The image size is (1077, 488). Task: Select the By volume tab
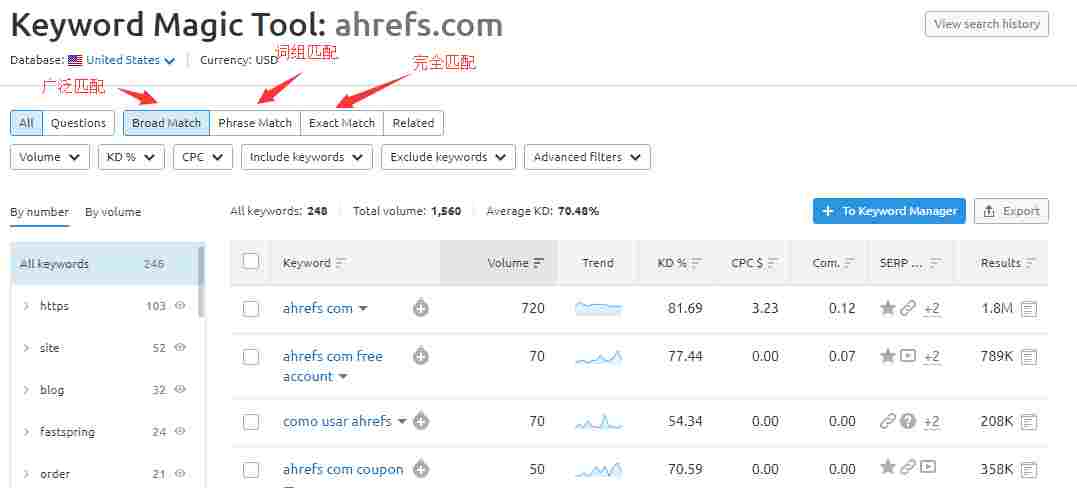pos(113,212)
